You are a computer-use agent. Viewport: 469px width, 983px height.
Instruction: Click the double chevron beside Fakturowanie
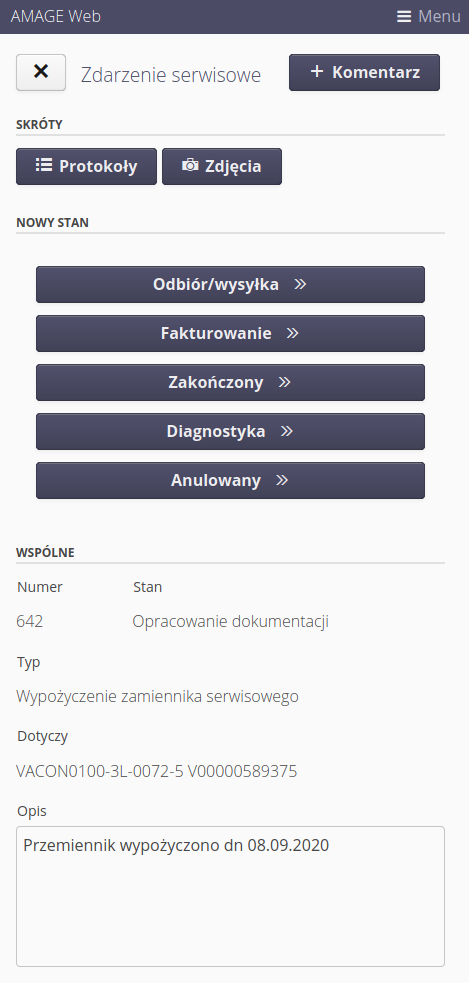[292, 333]
